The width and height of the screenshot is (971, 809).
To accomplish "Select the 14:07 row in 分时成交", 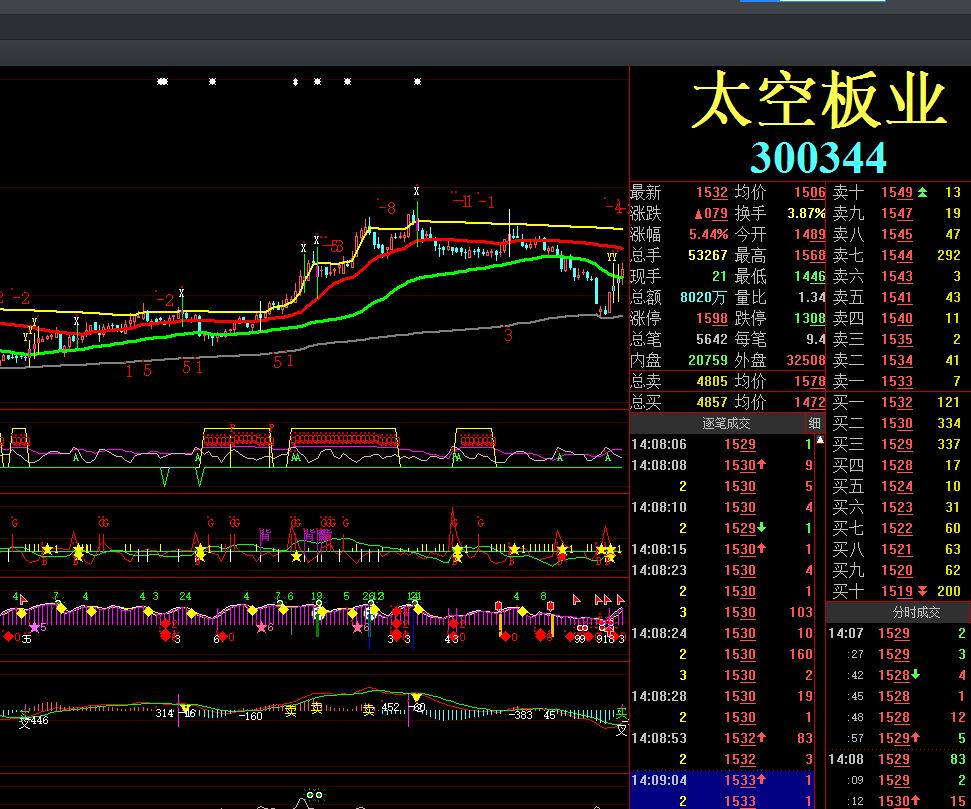I will point(898,634).
